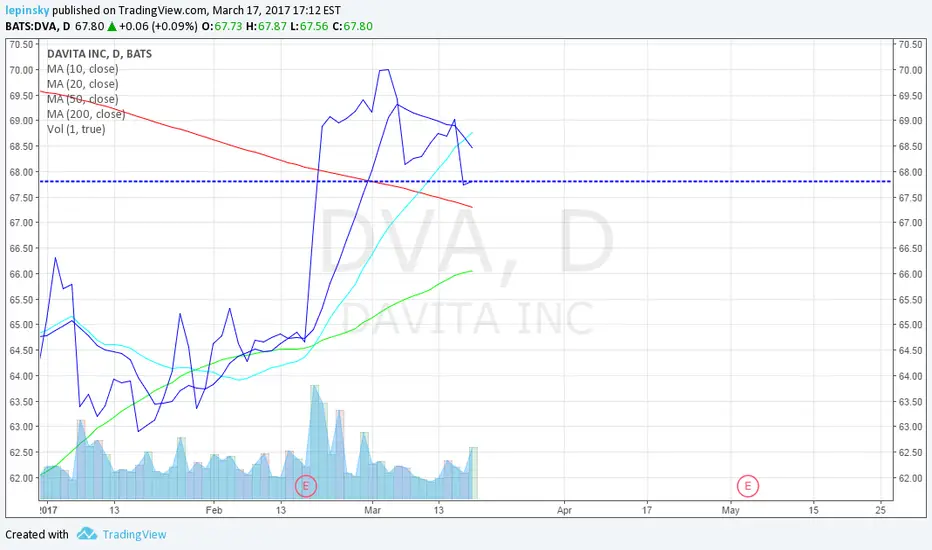Click the Feb date axis label
The width and height of the screenshot is (932, 550).
coord(214,510)
